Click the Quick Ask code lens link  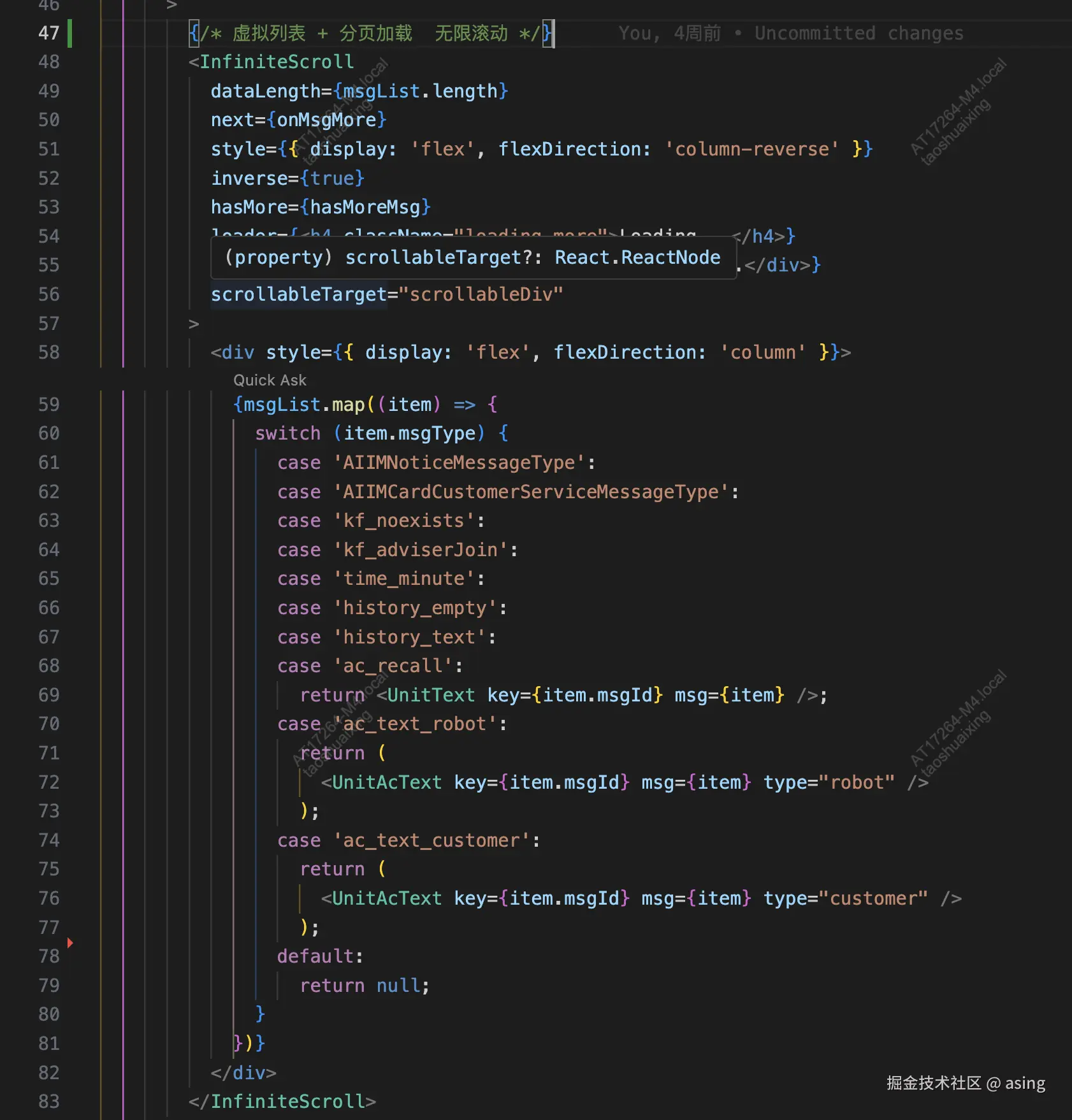click(x=270, y=380)
